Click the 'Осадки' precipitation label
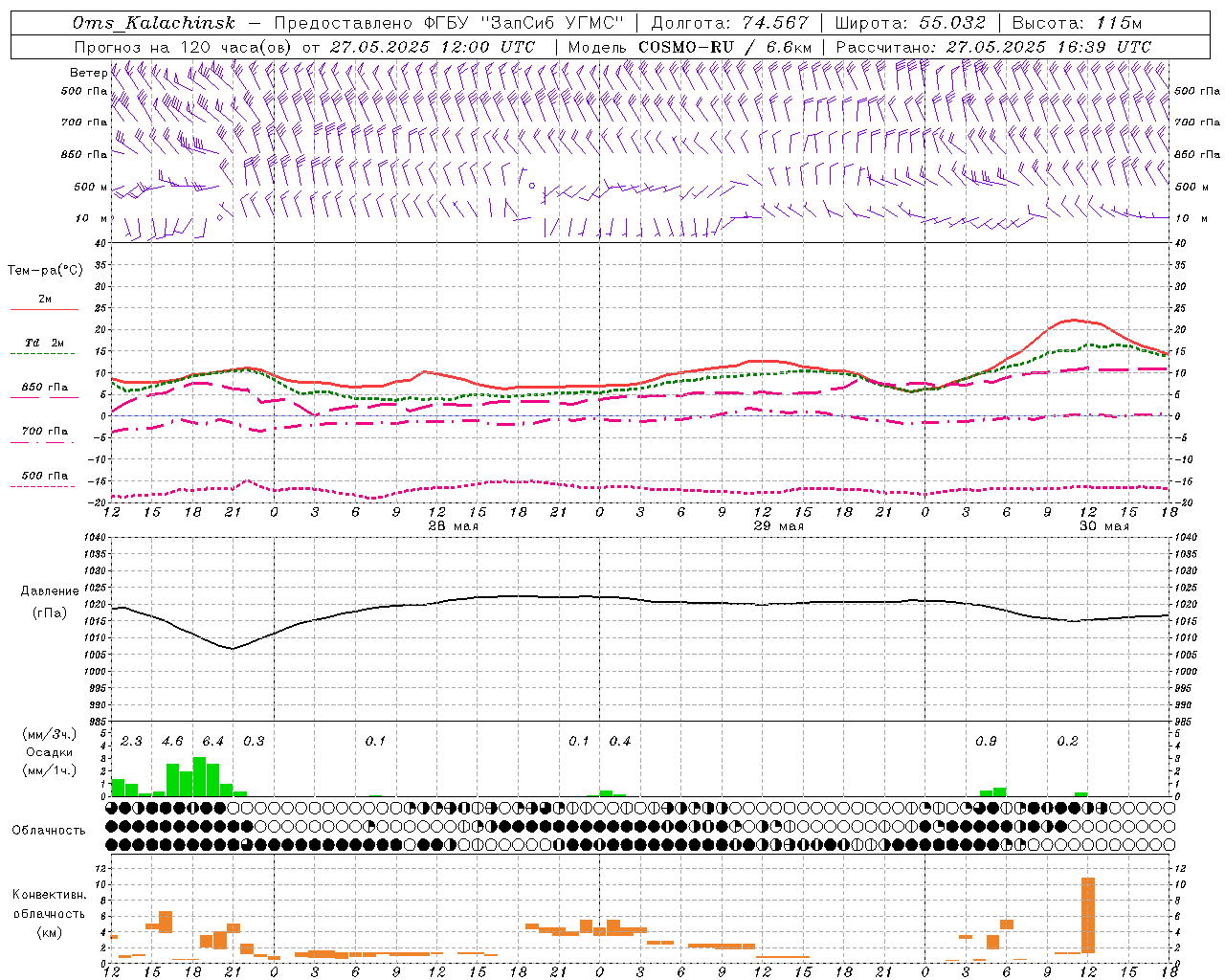The height and width of the screenshot is (980, 1225). [50, 752]
